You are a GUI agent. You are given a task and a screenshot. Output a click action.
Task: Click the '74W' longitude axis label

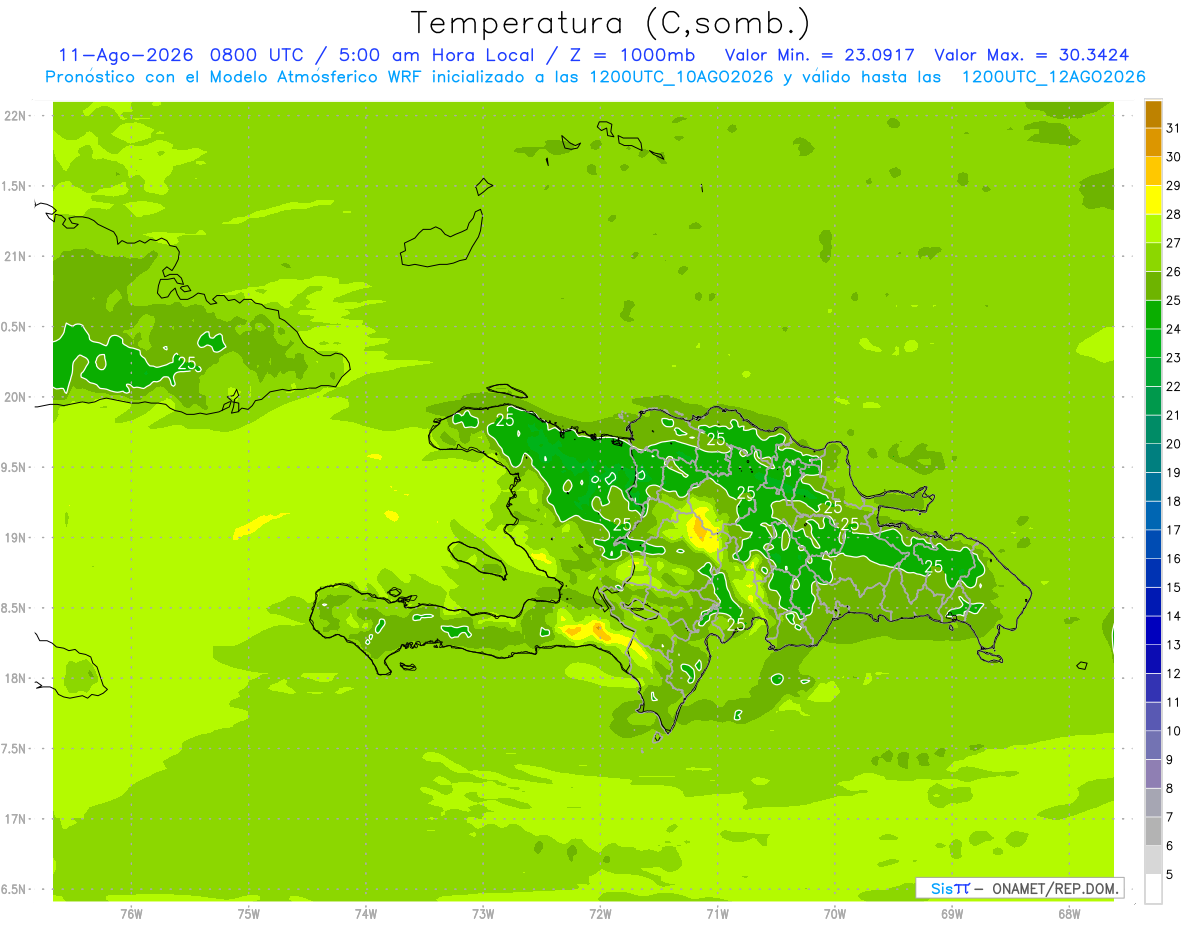[x=366, y=913]
